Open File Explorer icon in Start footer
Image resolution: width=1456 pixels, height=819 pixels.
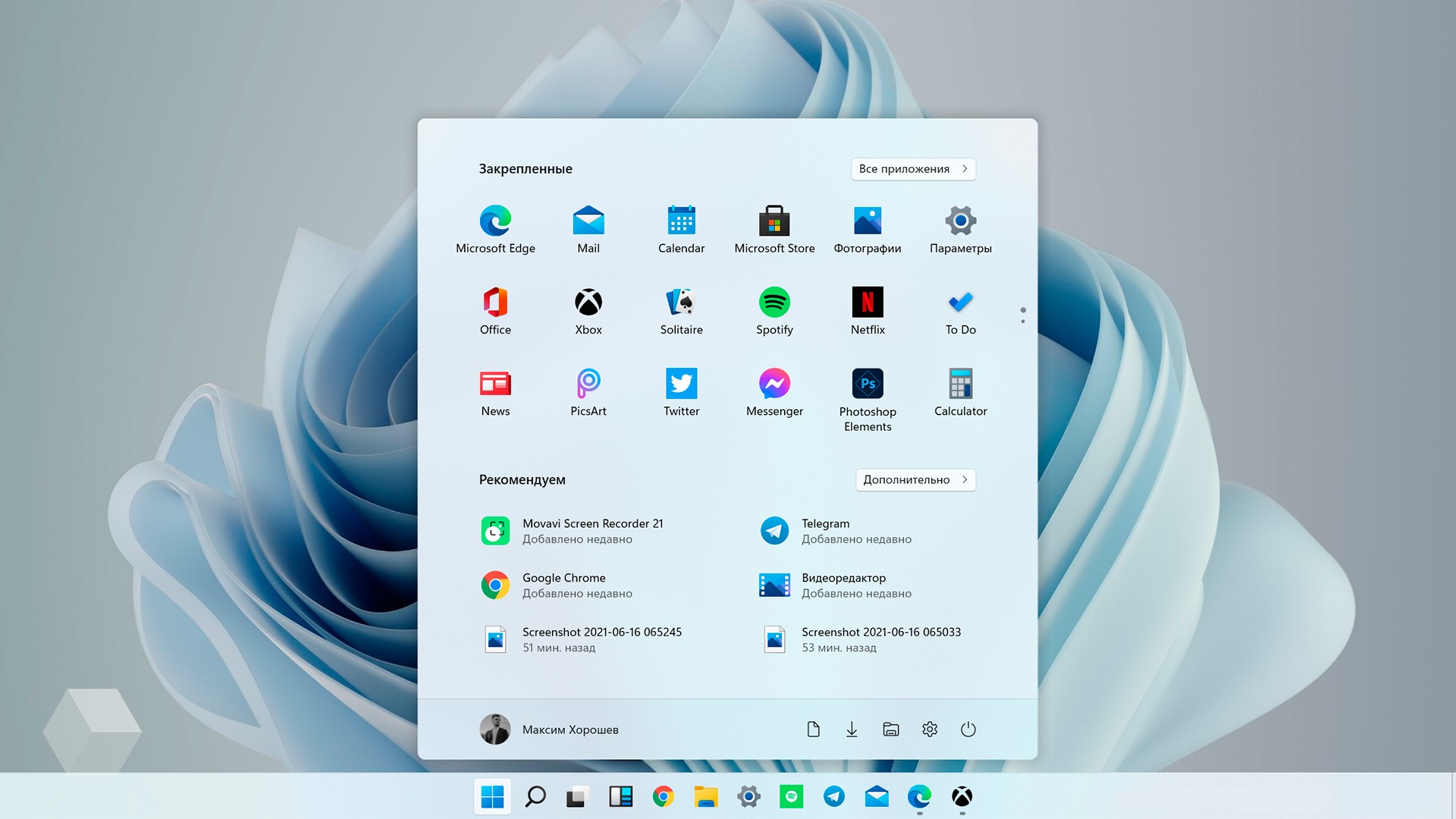(x=891, y=730)
